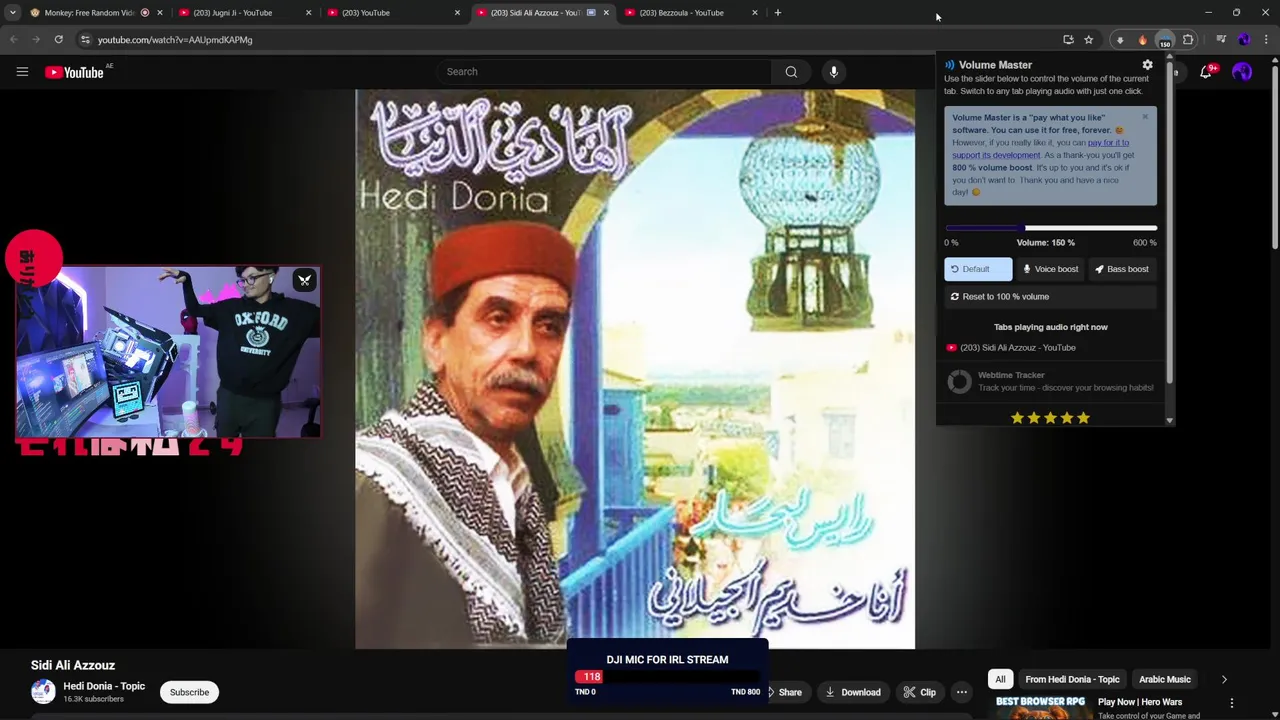Download the video
This screenshot has height=720, width=1280.
(853, 692)
